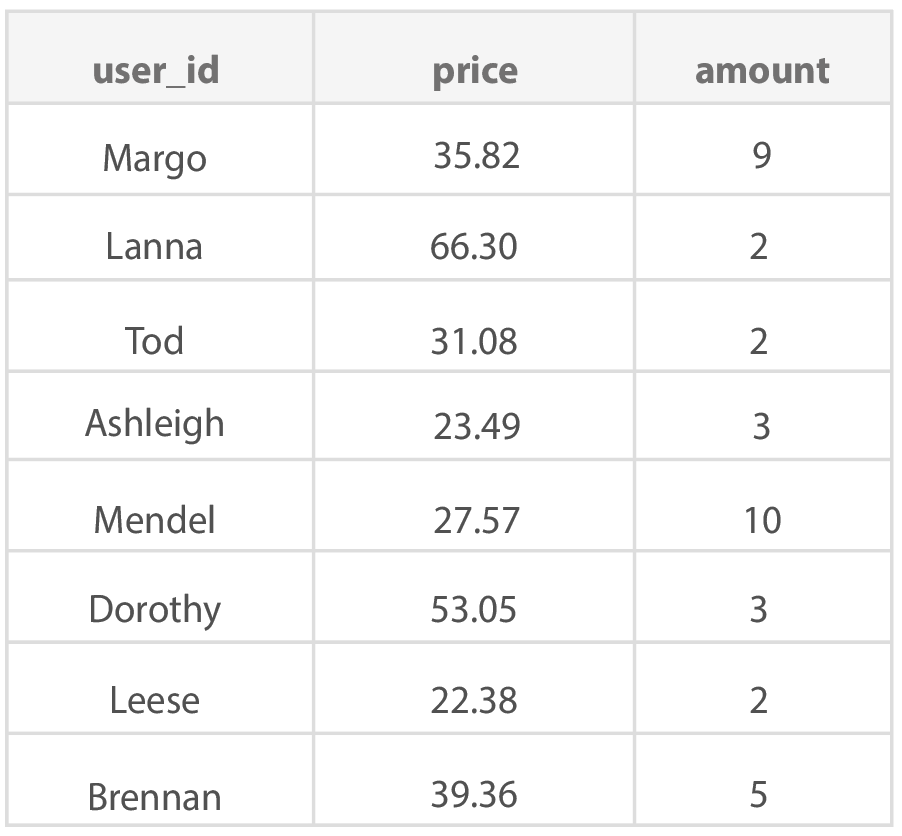Click the price value 35.82
The height and width of the screenshot is (836, 902).
(x=476, y=155)
